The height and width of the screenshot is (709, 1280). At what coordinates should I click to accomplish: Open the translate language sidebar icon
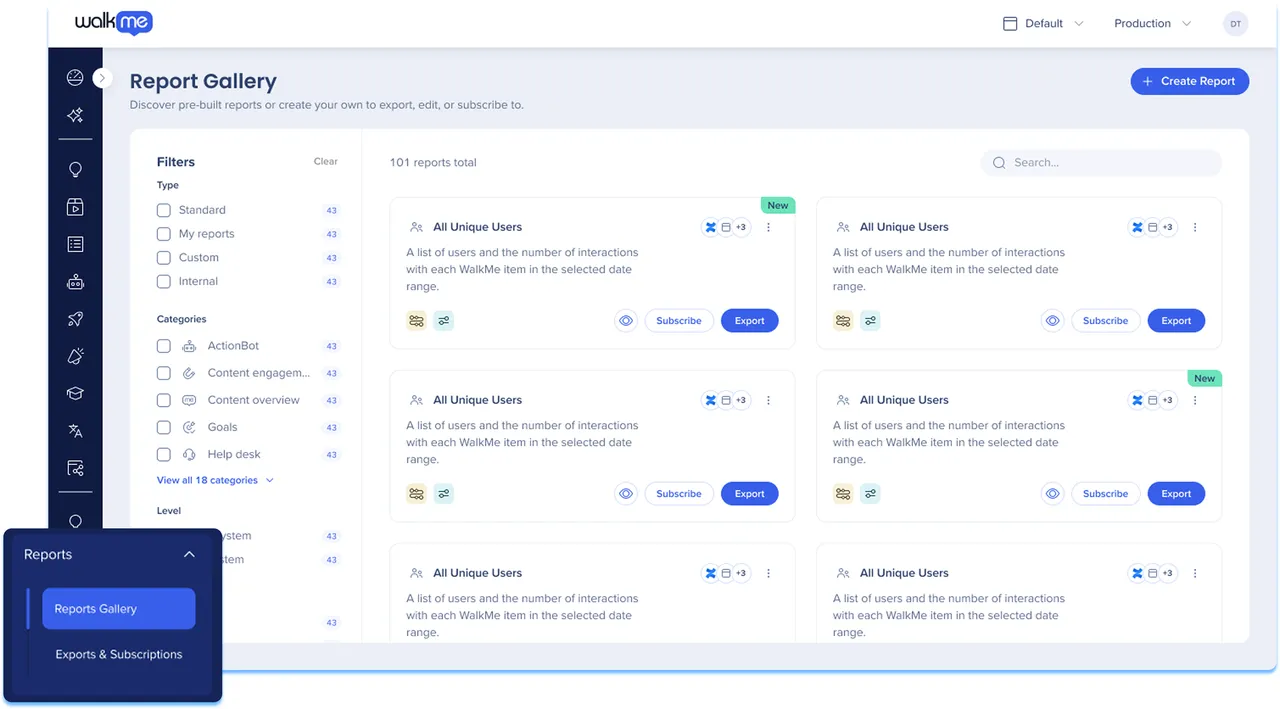[x=75, y=431]
